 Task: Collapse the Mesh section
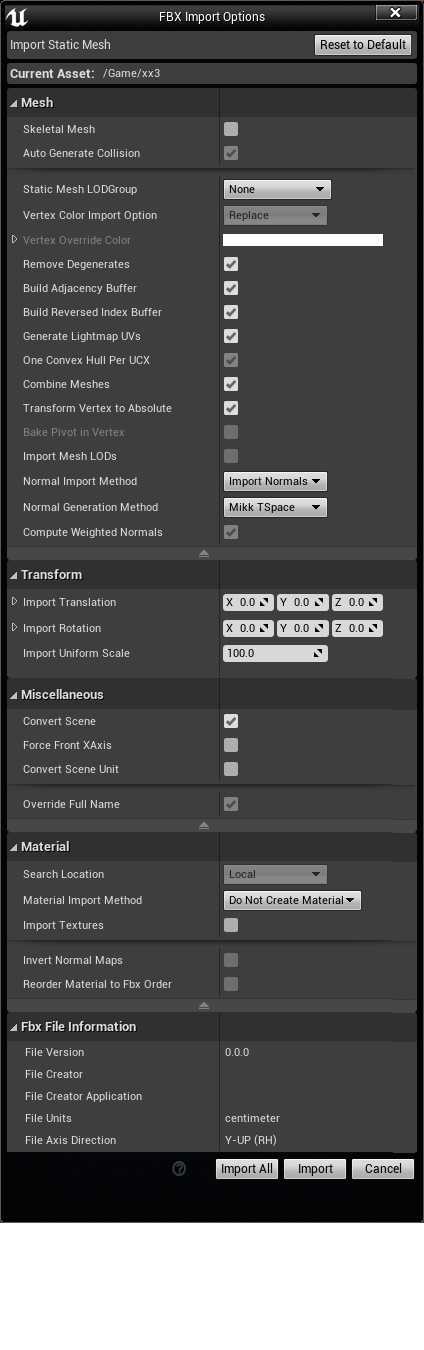point(14,103)
